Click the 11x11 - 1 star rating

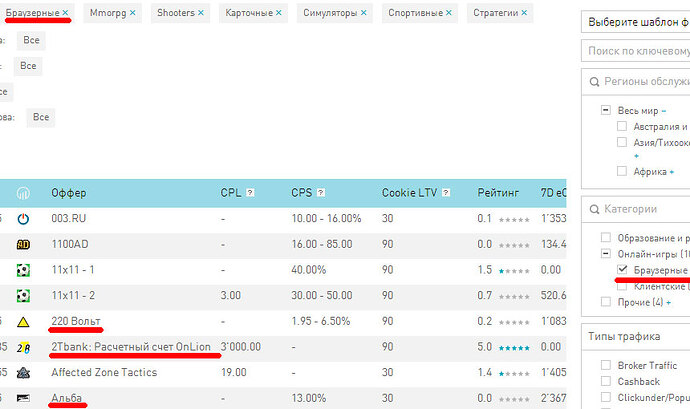(x=514, y=271)
